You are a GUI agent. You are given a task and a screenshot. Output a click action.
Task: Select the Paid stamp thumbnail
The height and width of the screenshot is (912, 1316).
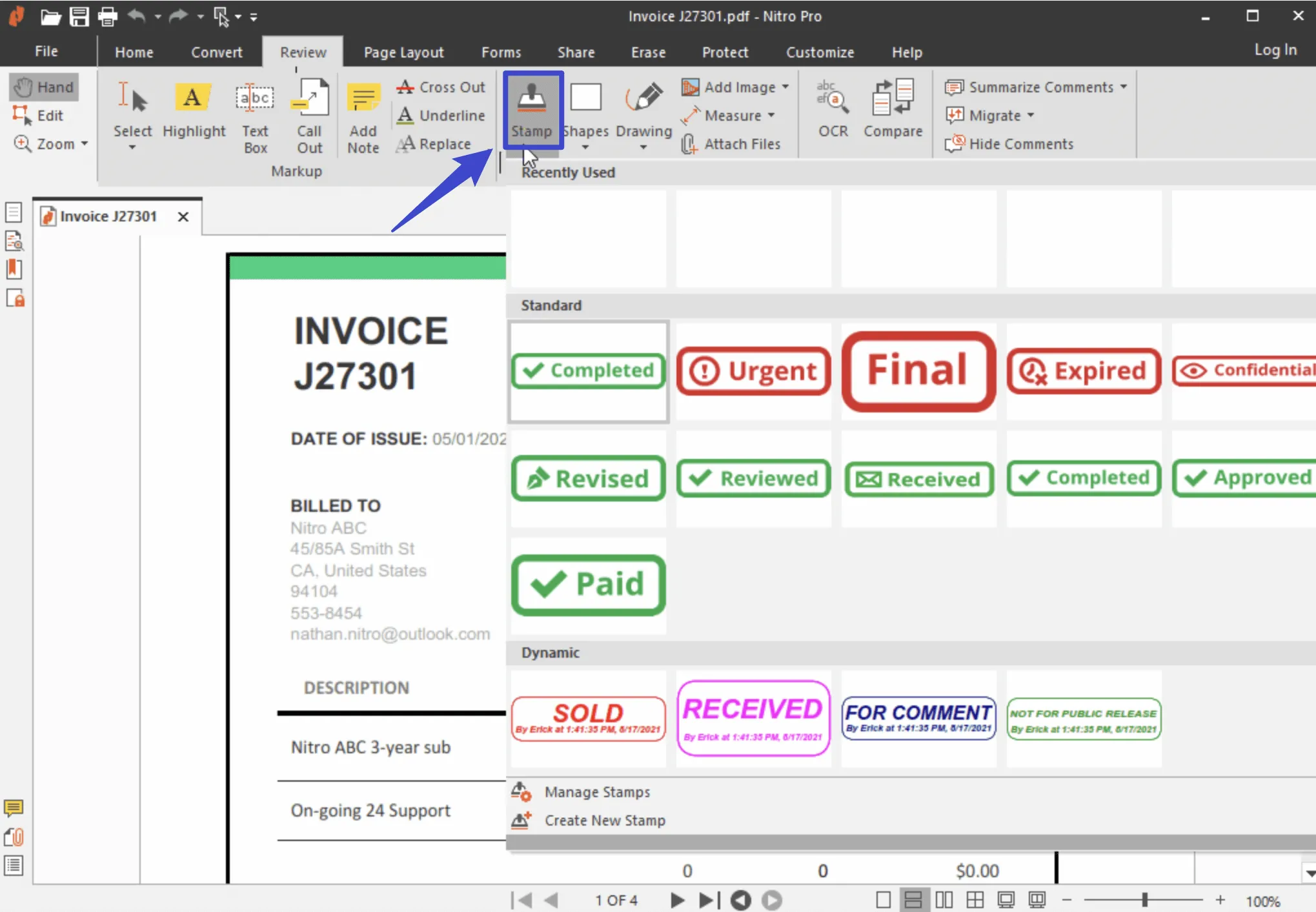[x=588, y=585]
